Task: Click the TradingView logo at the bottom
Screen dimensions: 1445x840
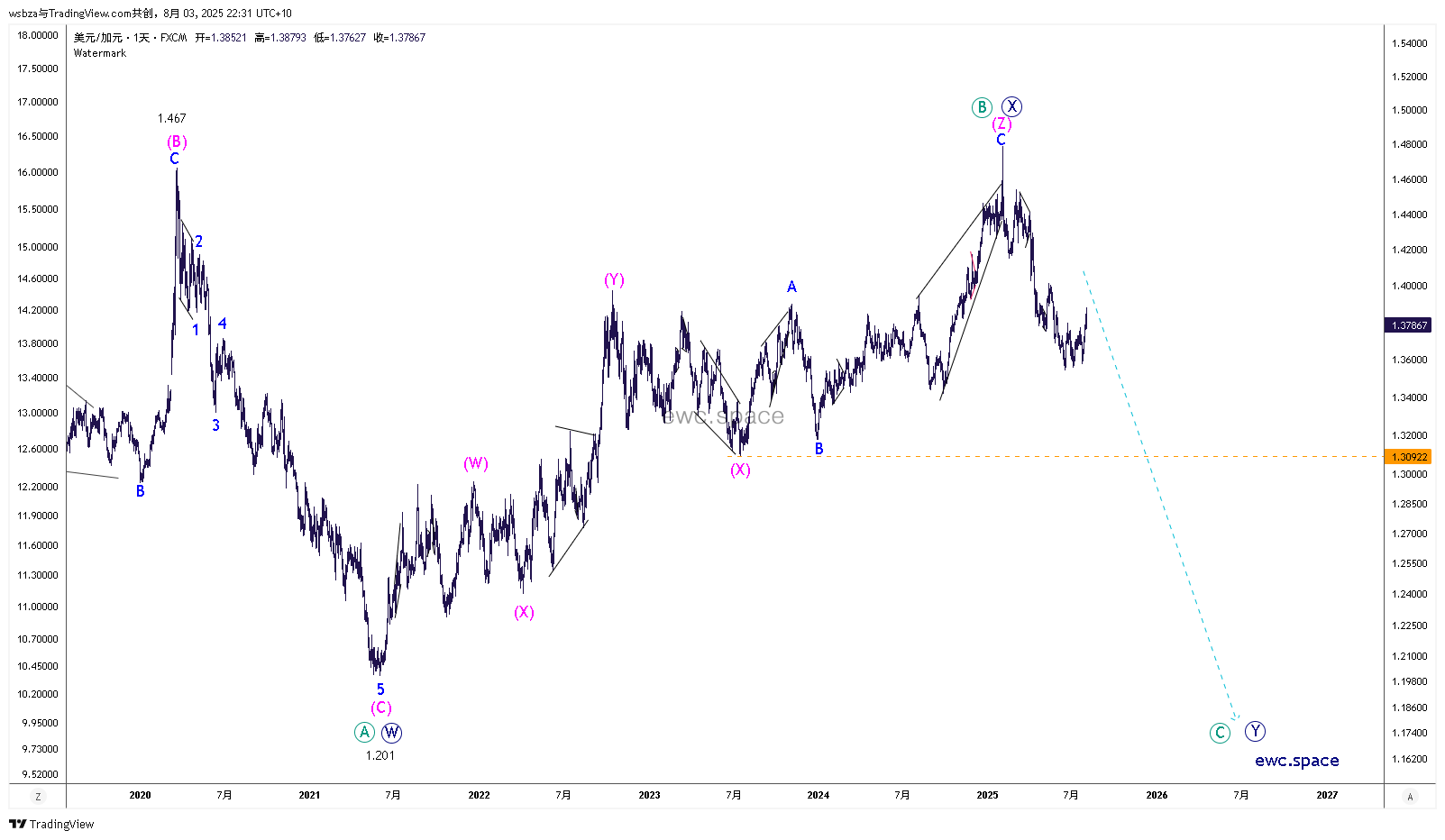Action: point(51,824)
